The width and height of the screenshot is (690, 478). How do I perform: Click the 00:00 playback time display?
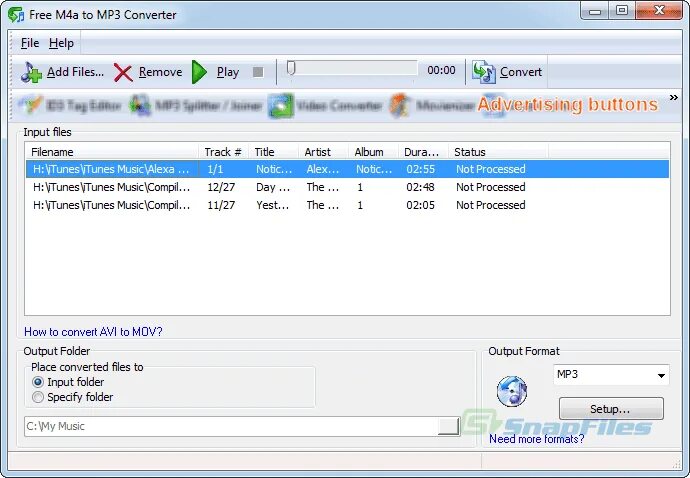click(441, 70)
